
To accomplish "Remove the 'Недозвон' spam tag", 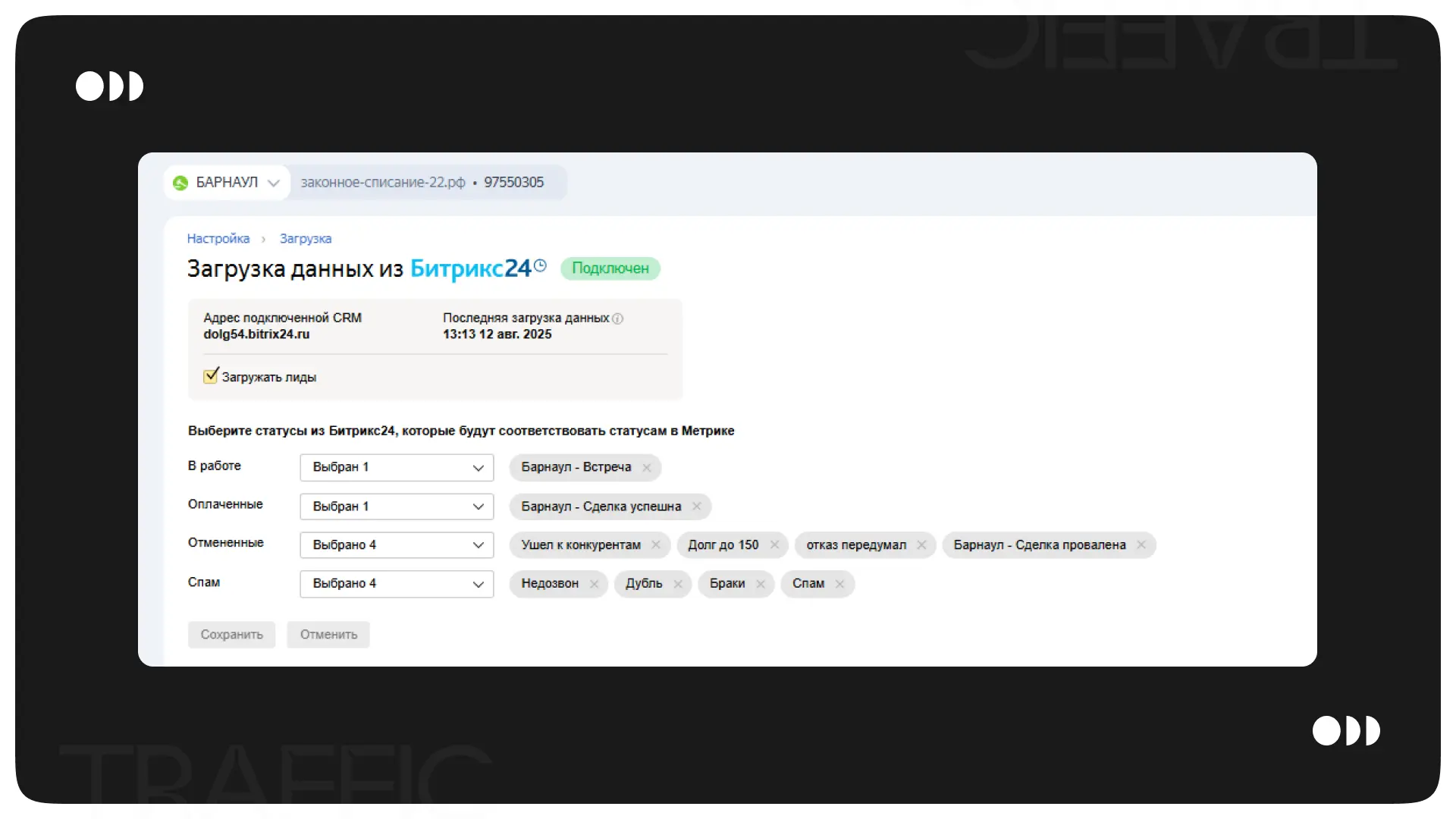I will (595, 584).
